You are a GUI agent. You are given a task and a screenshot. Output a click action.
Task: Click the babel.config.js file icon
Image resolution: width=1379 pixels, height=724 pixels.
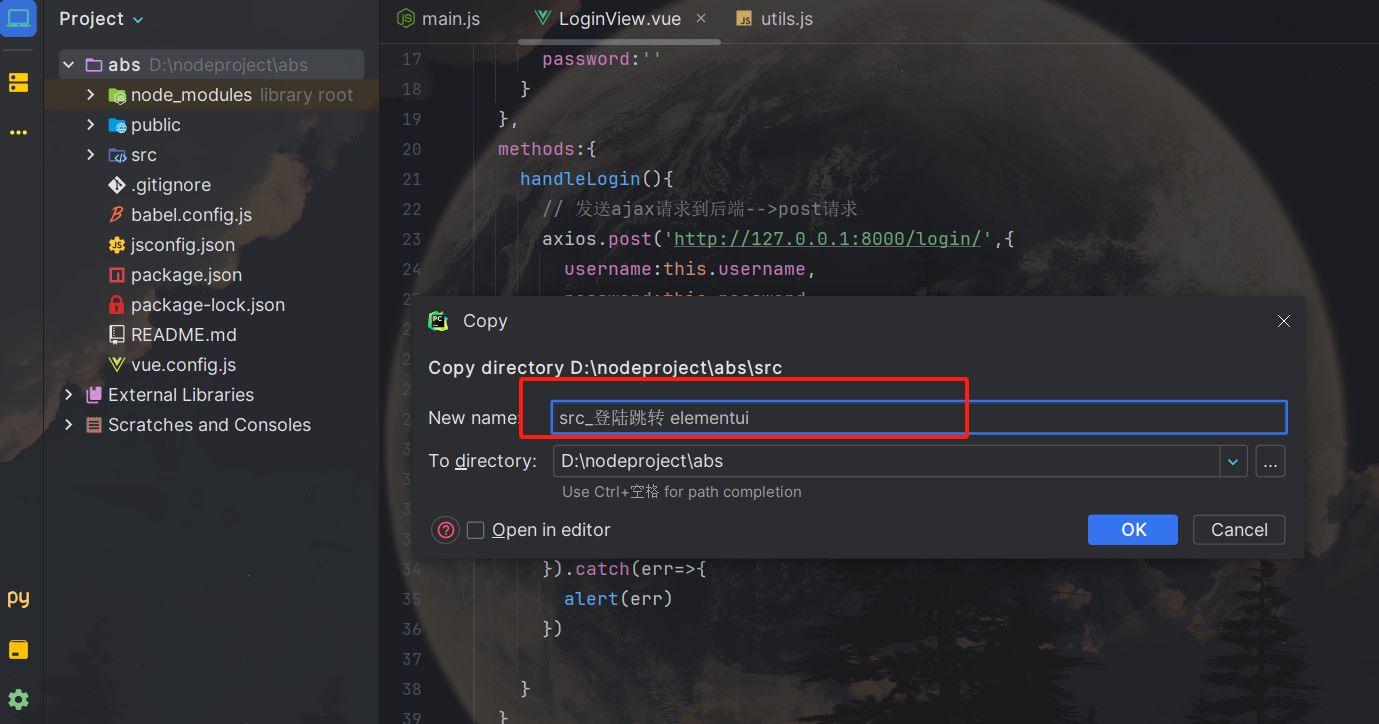[117, 215]
